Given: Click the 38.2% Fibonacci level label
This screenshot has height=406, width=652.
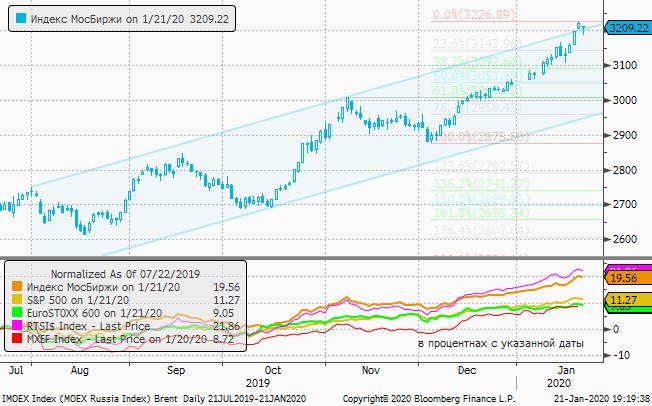Looking at the screenshot, I should coord(477,62).
